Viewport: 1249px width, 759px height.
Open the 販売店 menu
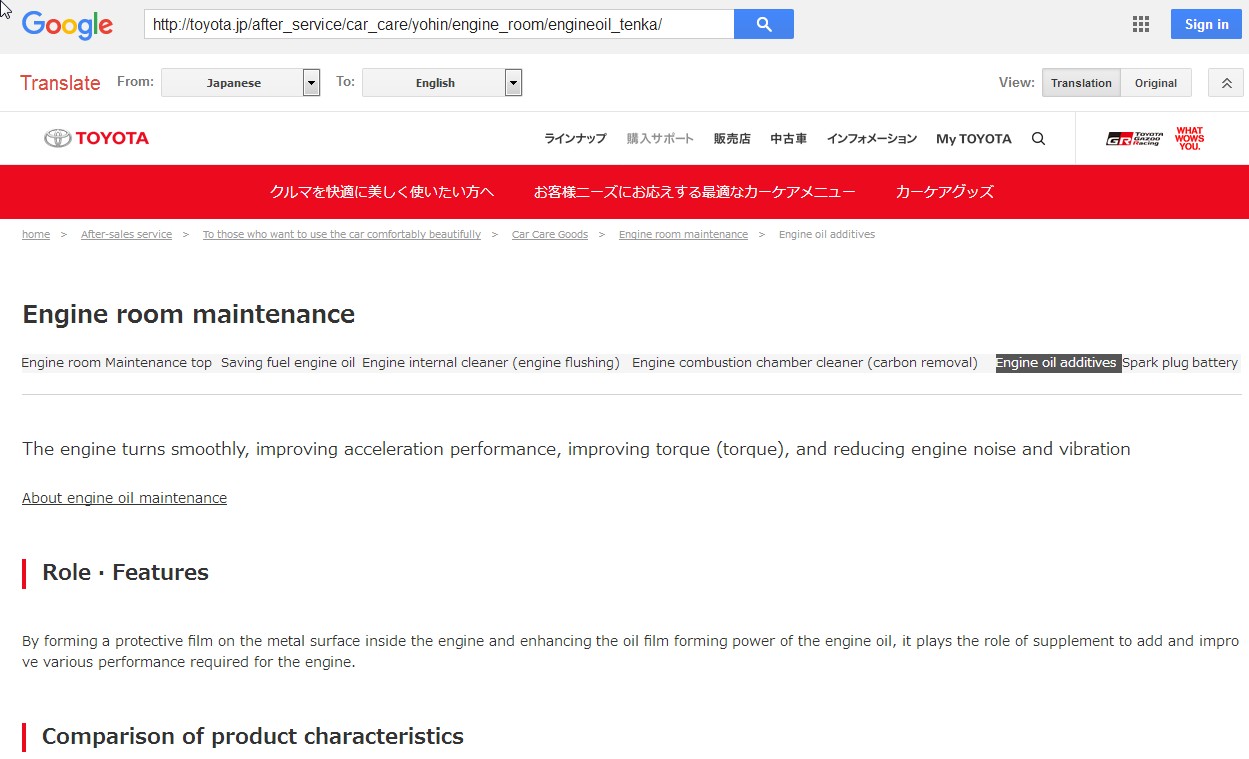click(x=732, y=139)
